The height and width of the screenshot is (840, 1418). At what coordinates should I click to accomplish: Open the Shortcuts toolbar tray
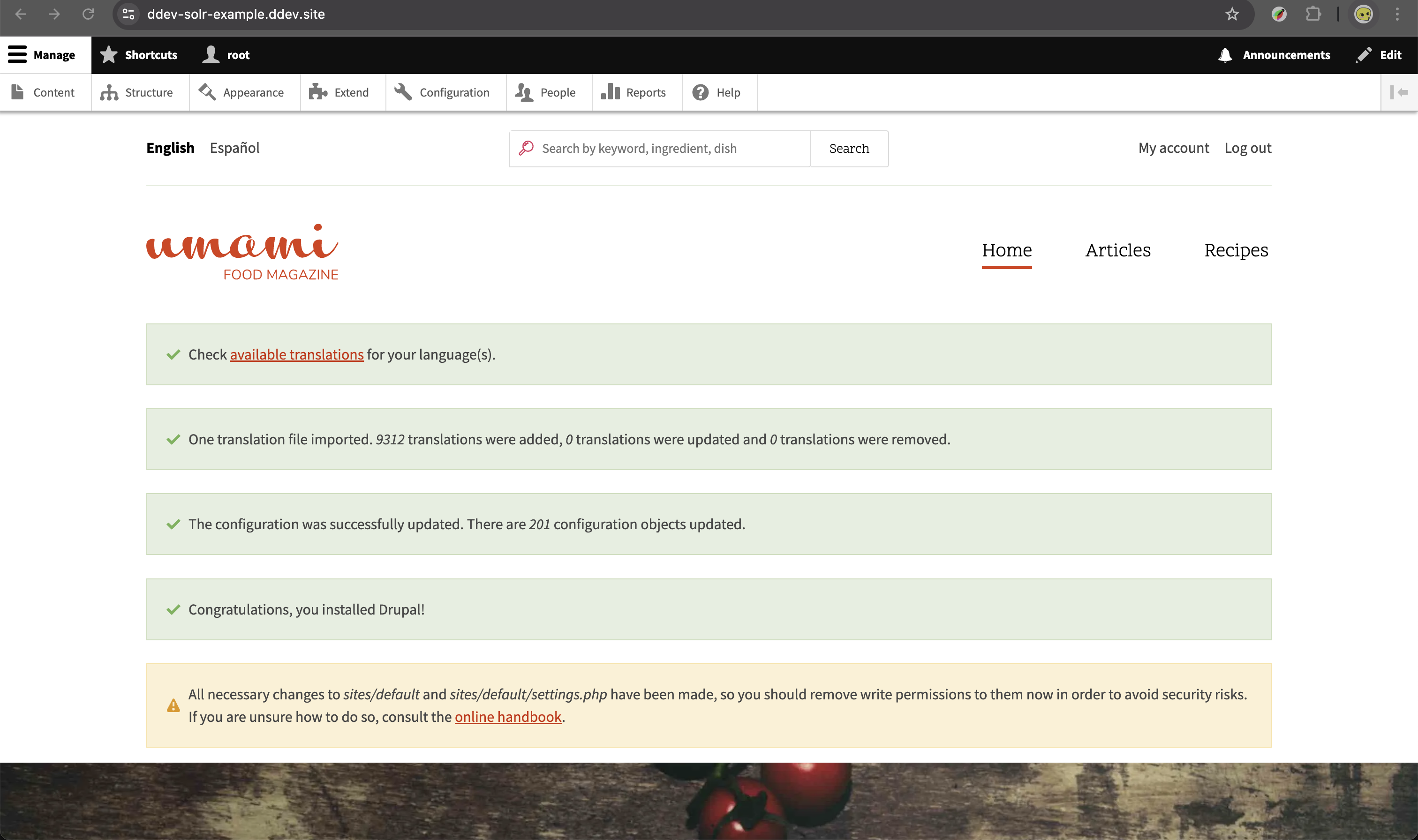pos(139,55)
